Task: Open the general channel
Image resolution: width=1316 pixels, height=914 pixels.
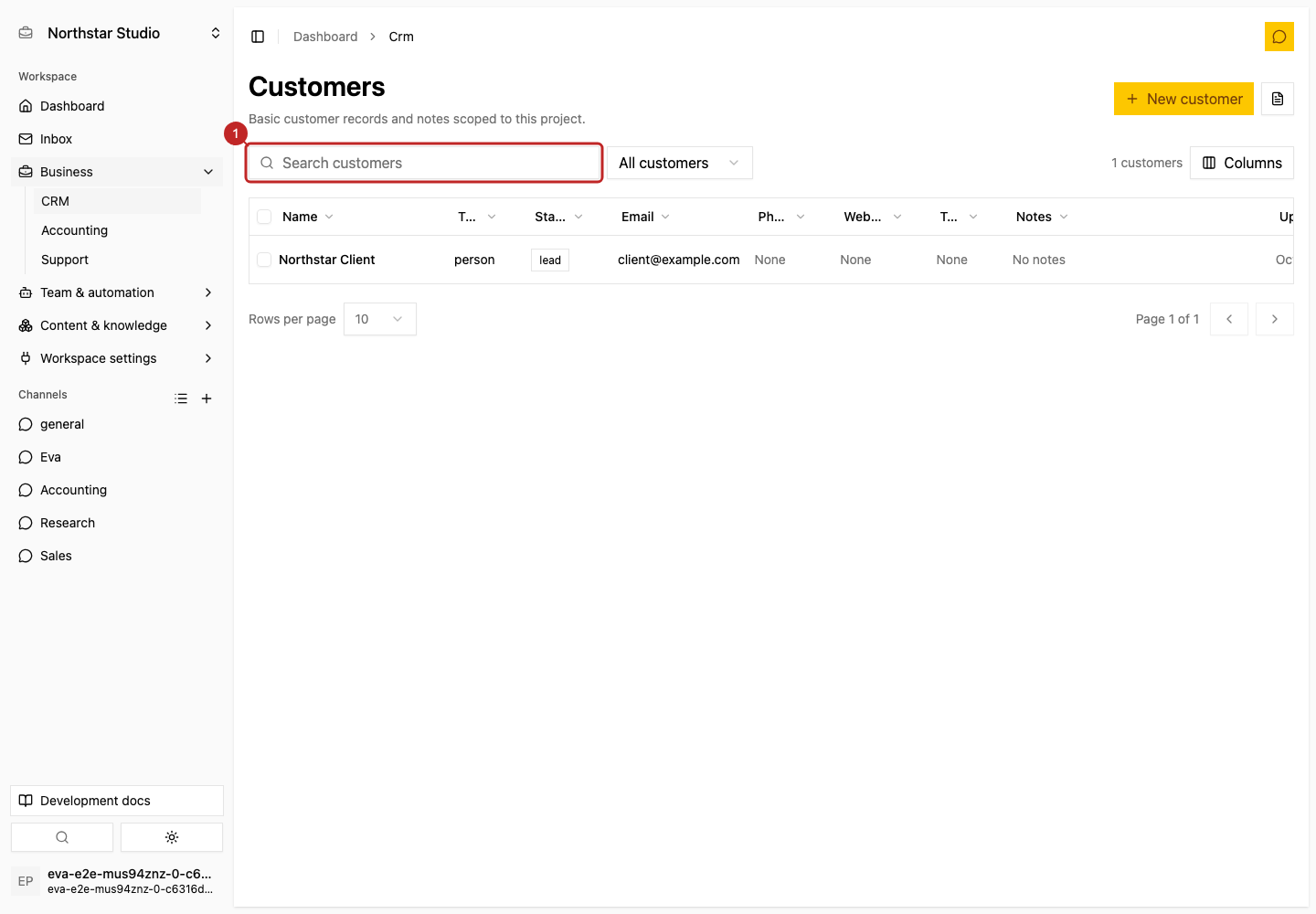Action: point(117,424)
